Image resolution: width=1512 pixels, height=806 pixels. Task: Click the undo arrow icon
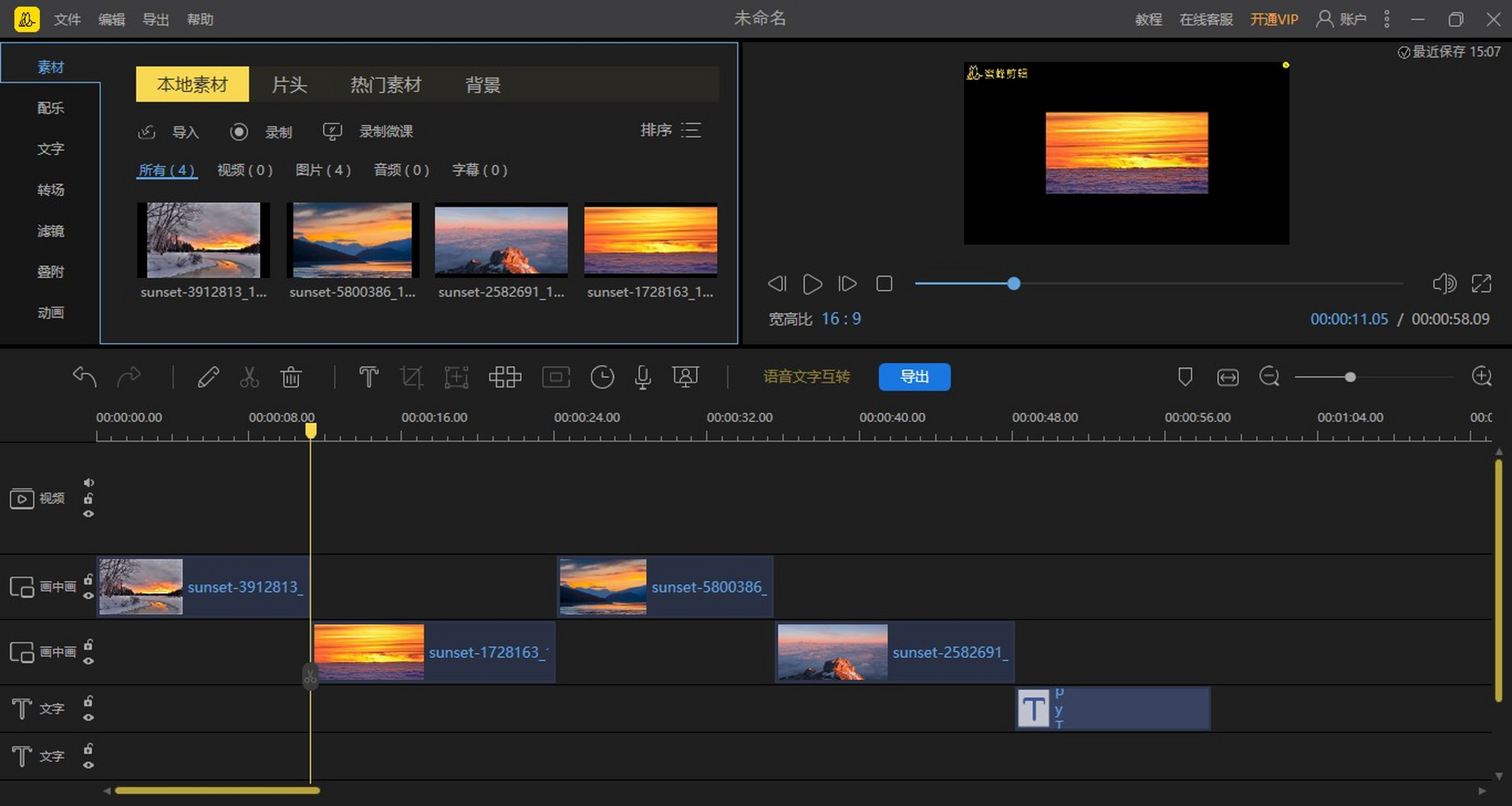click(84, 377)
